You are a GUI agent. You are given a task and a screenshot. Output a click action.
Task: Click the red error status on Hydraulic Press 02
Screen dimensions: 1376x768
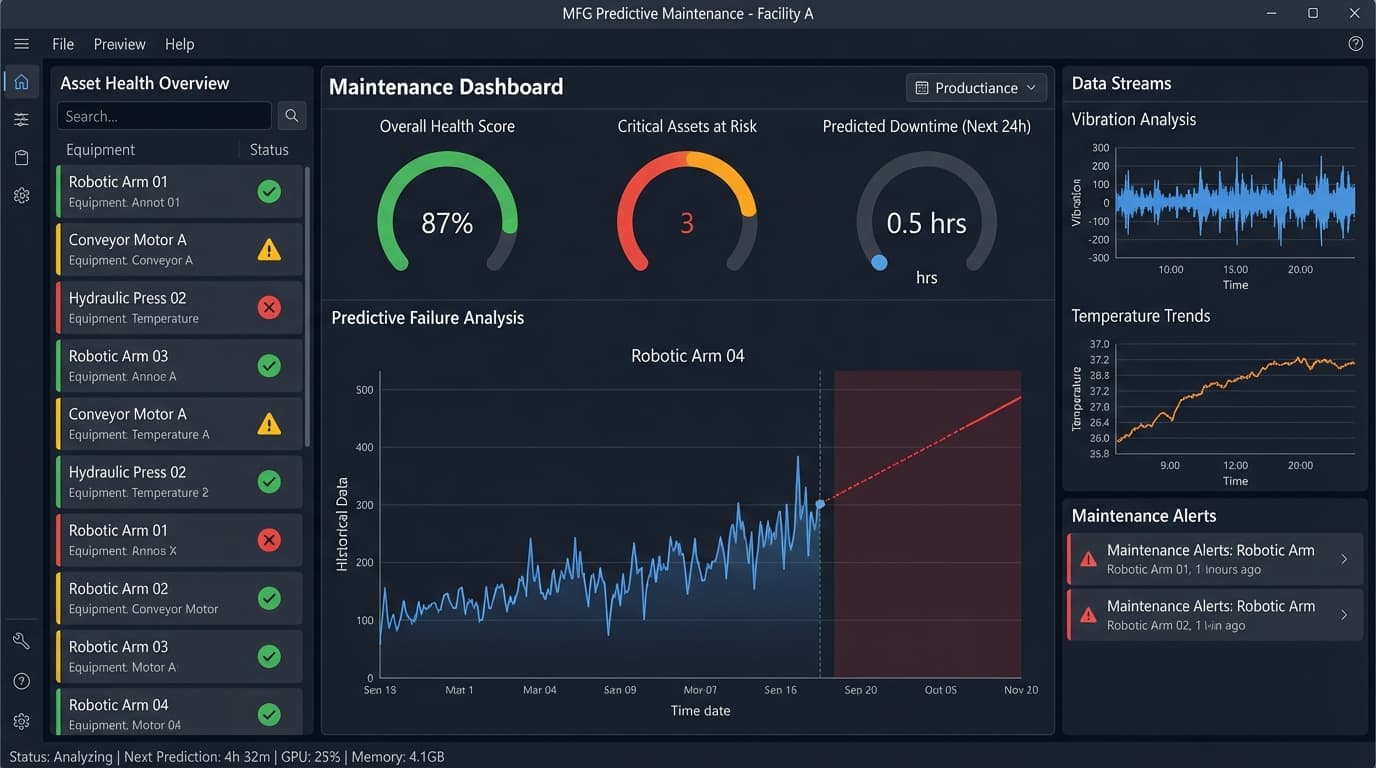coord(268,307)
